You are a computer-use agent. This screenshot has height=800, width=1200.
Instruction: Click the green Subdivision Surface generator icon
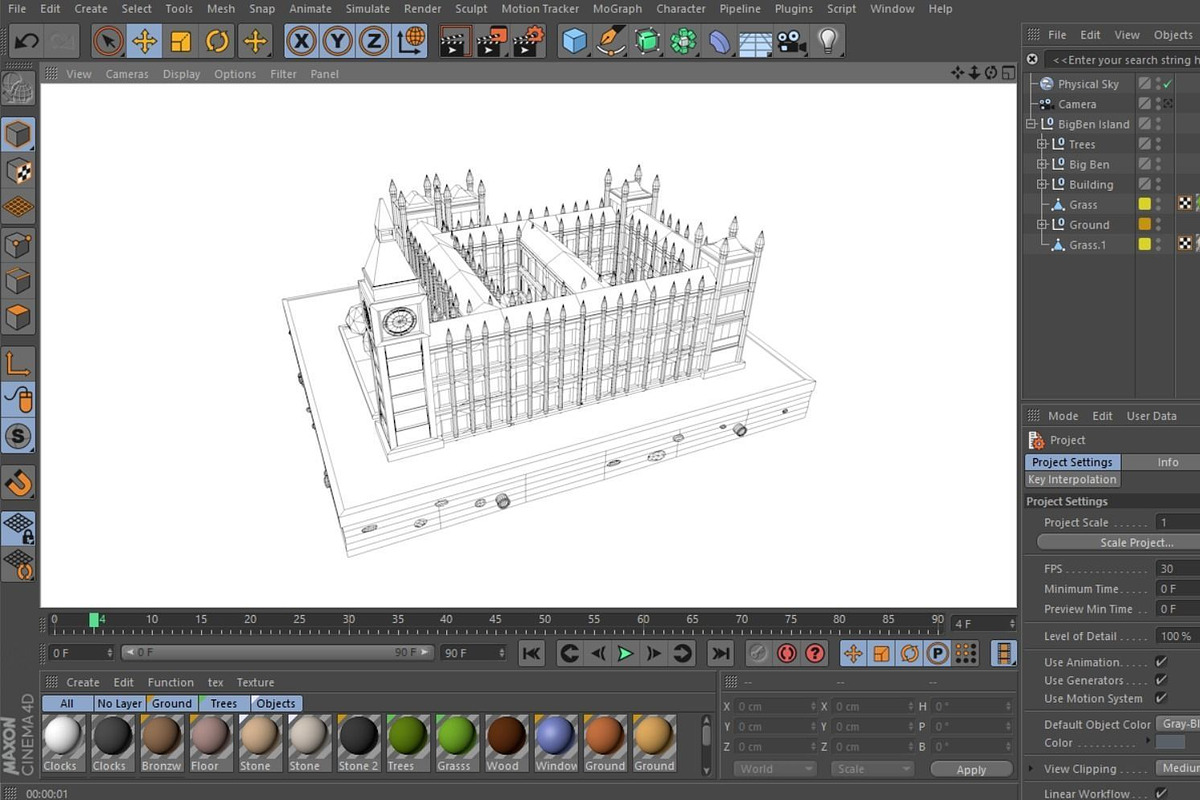coord(647,41)
